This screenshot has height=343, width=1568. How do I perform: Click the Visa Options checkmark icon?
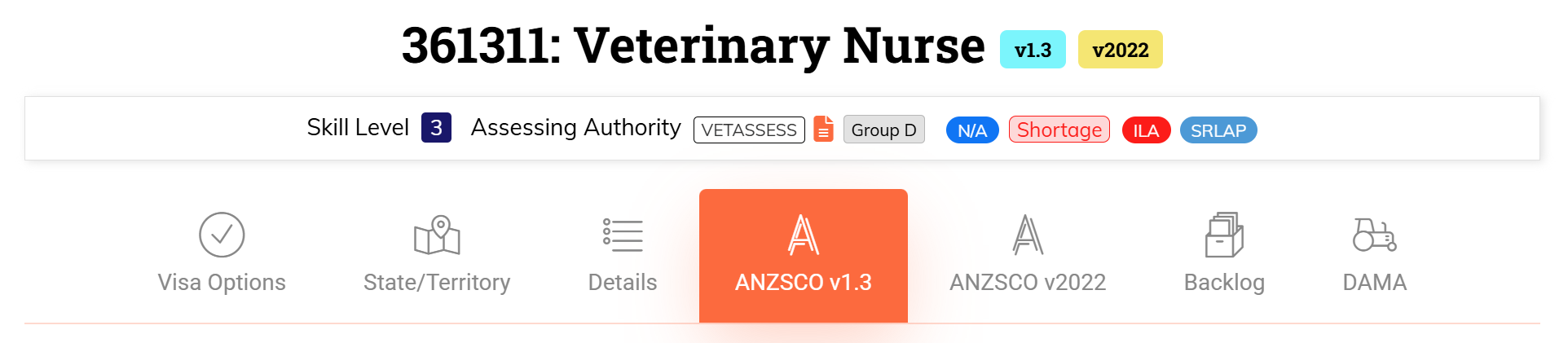(222, 235)
